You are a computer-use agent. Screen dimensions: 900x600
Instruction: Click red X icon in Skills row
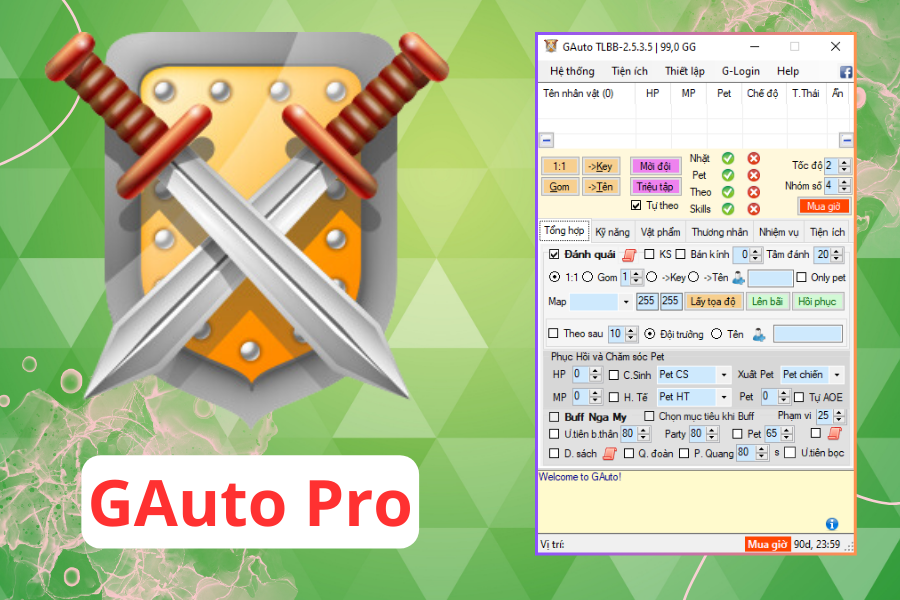(x=753, y=209)
